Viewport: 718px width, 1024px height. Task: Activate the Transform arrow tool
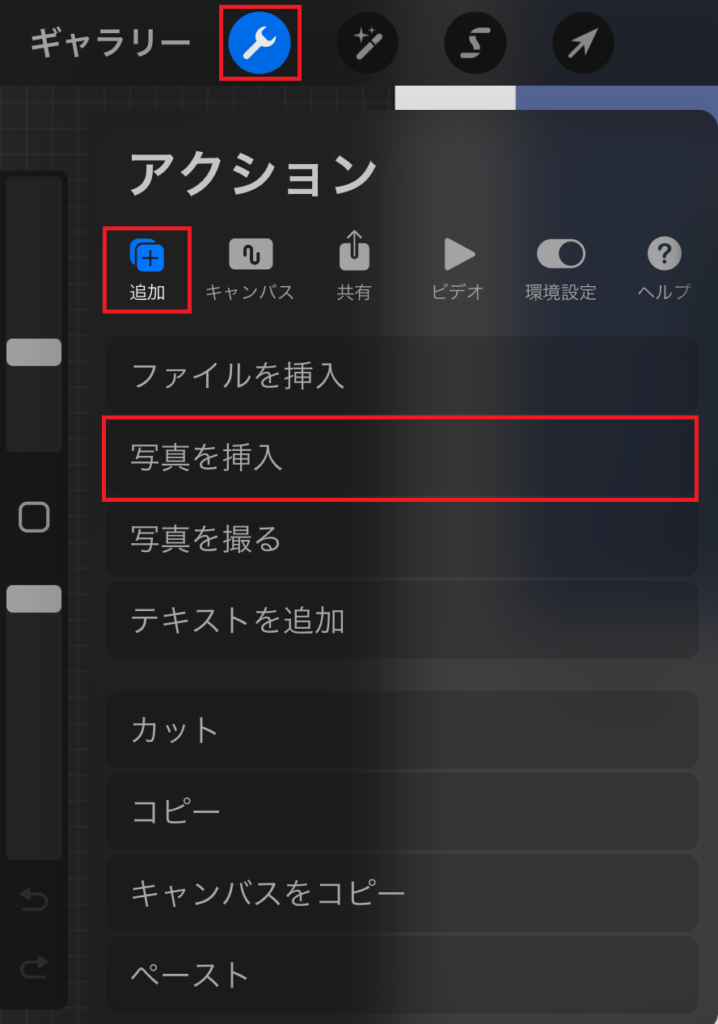(583, 43)
